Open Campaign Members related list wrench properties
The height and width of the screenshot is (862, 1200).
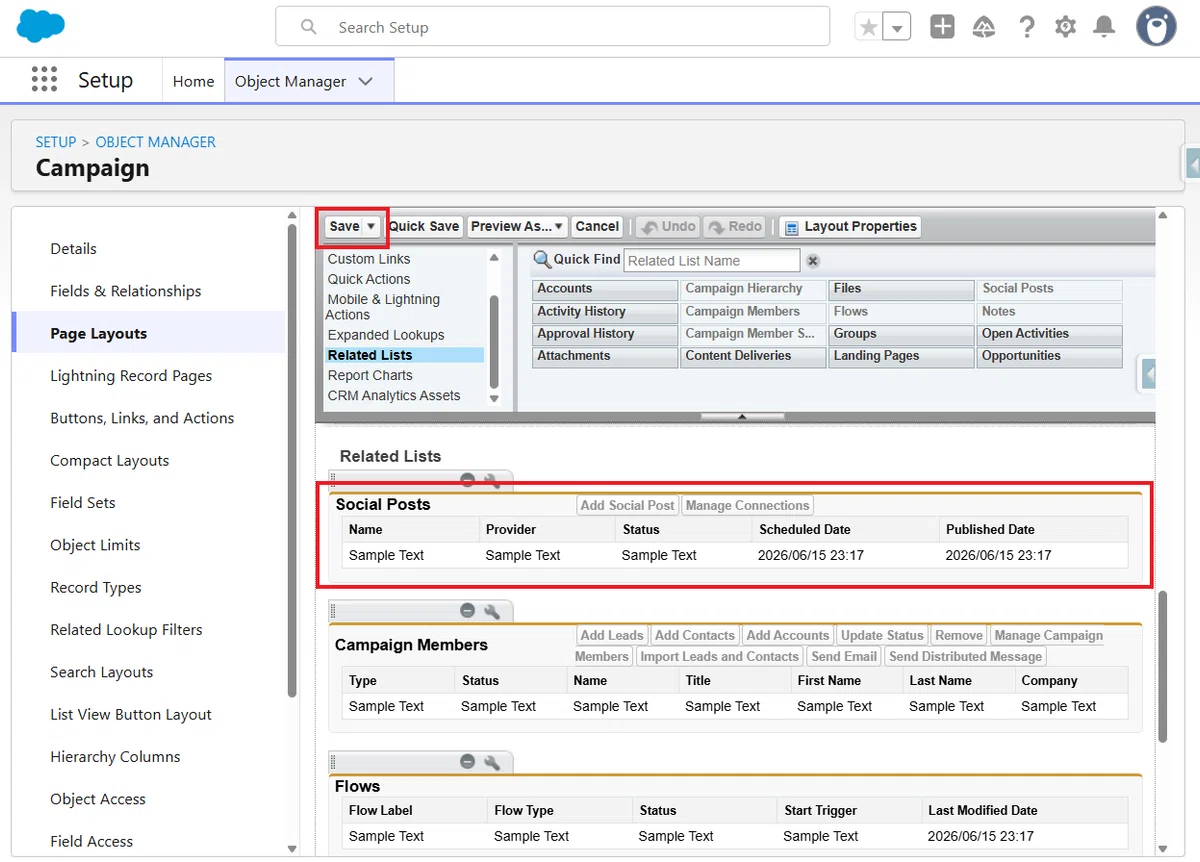tap(492, 610)
